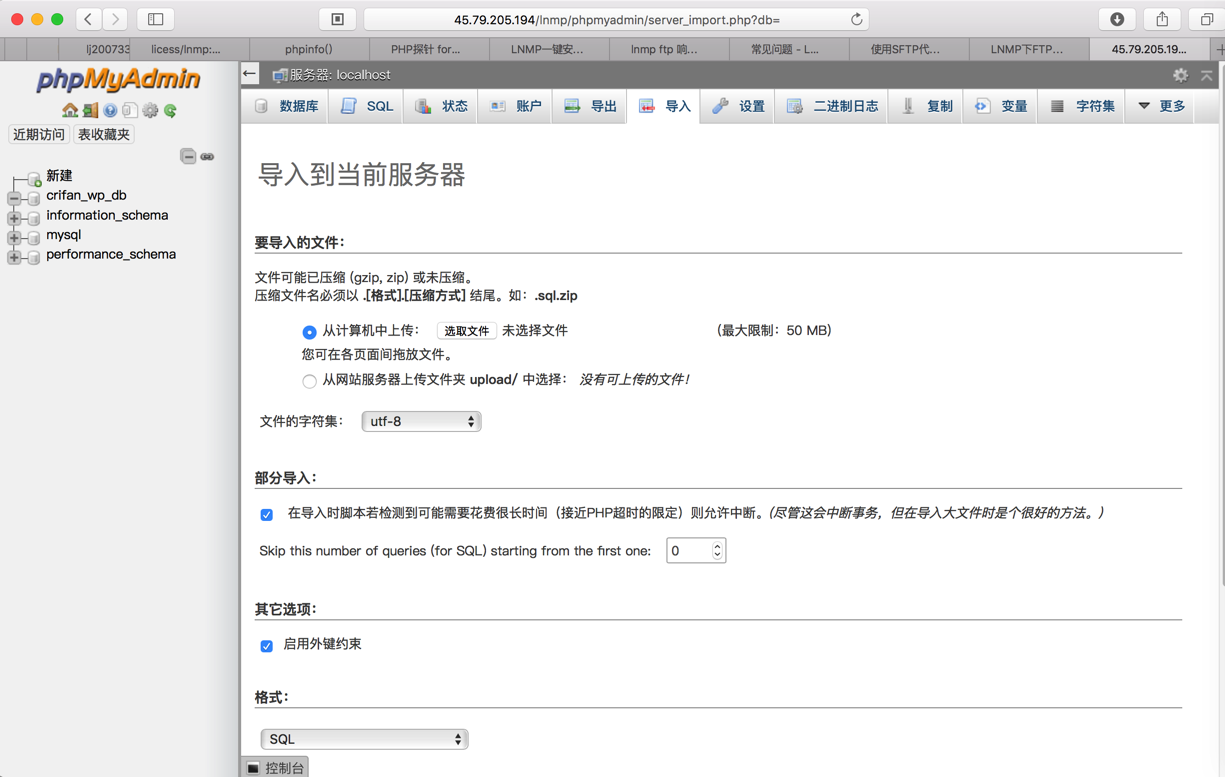
Task: Switch to LNMP下FTP Safari tab
Action: [x=1027, y=49]
